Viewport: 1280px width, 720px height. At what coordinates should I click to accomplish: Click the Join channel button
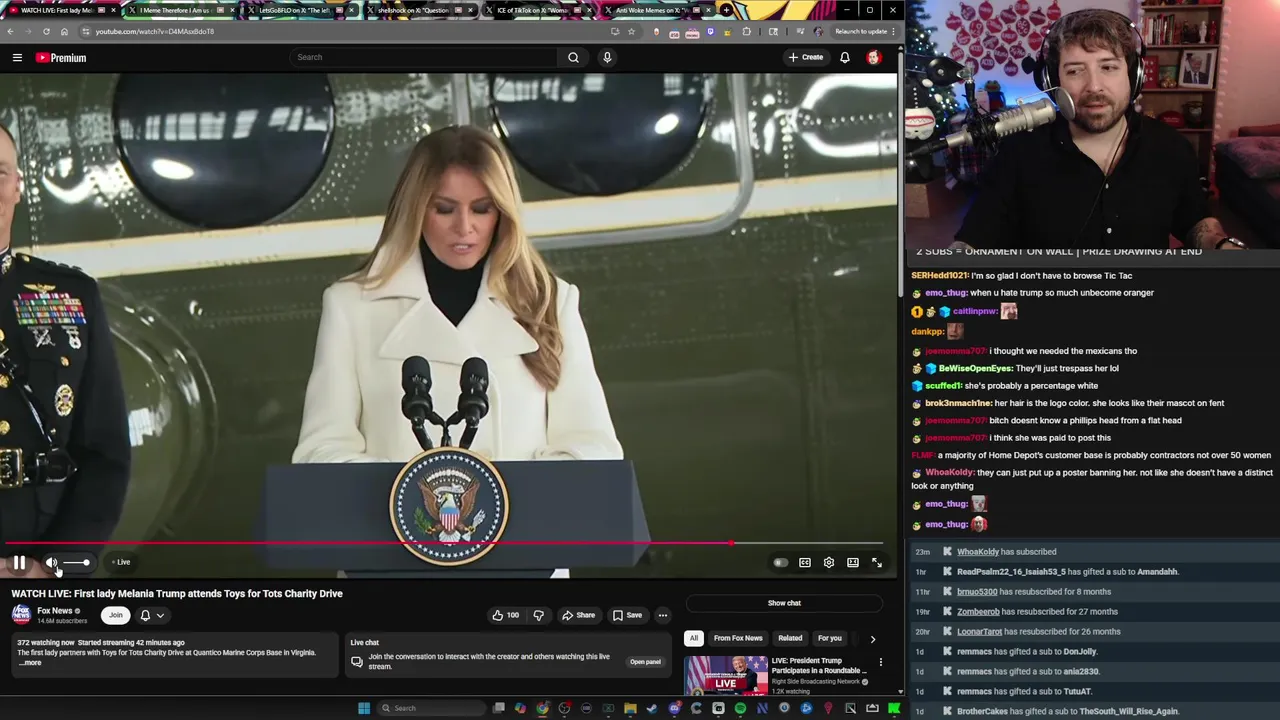pos(116,615)
